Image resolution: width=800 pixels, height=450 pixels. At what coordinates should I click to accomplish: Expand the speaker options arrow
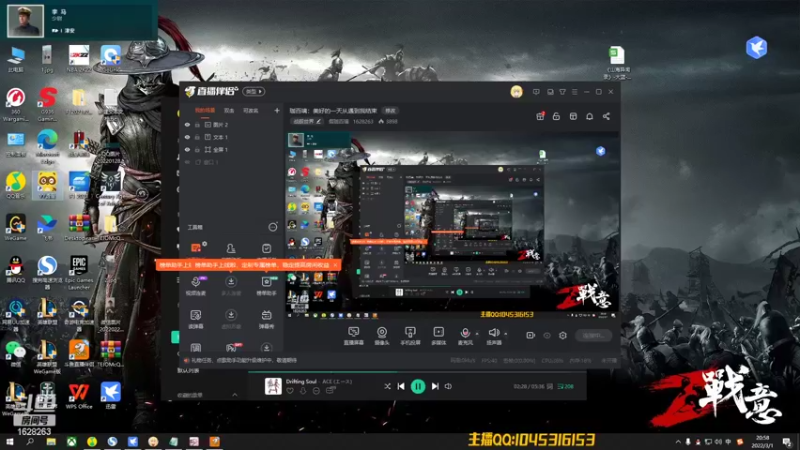click(506, 334)
